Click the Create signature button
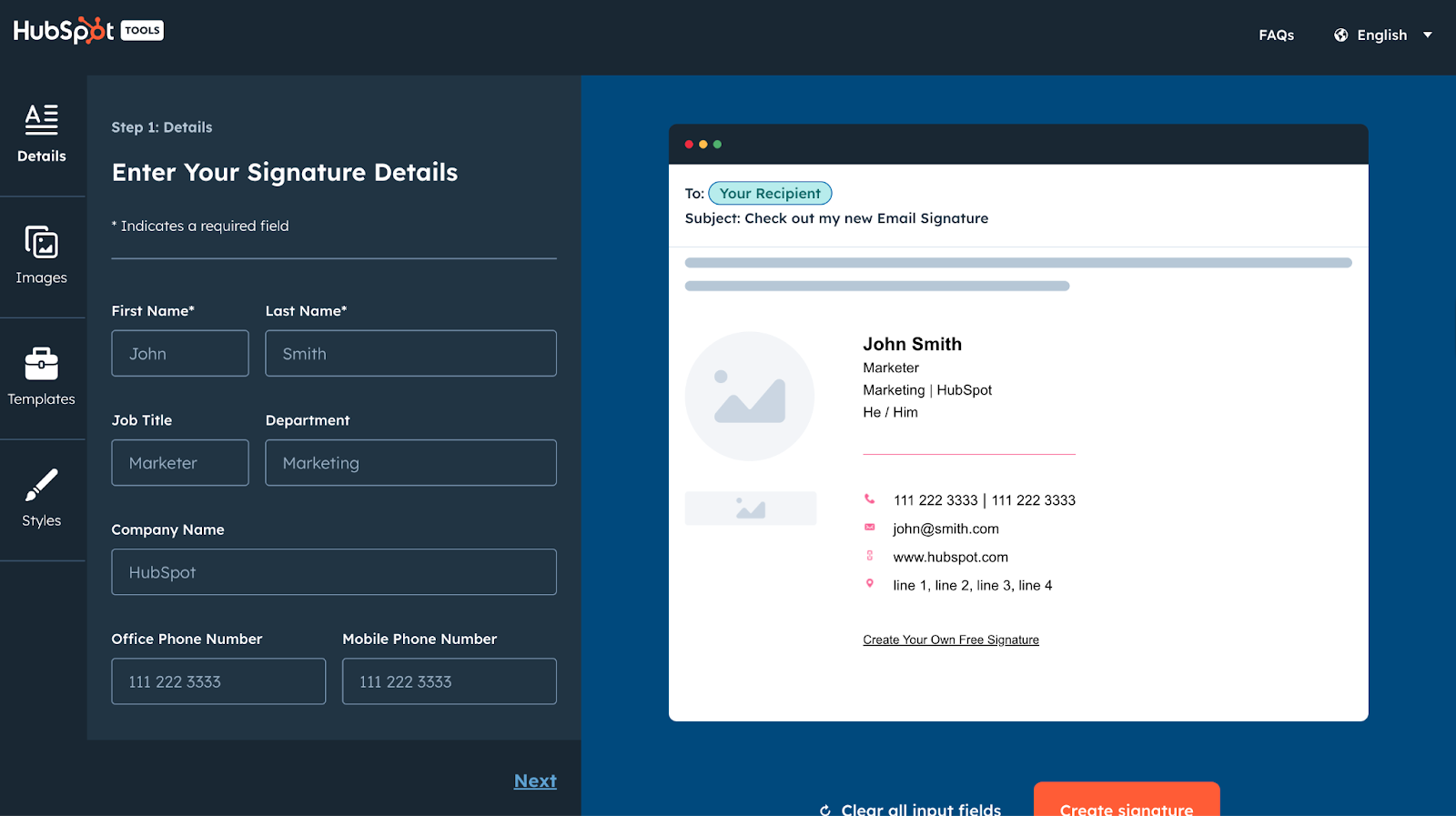This screenshot has width=1456, height=816. click(1127, 800)
